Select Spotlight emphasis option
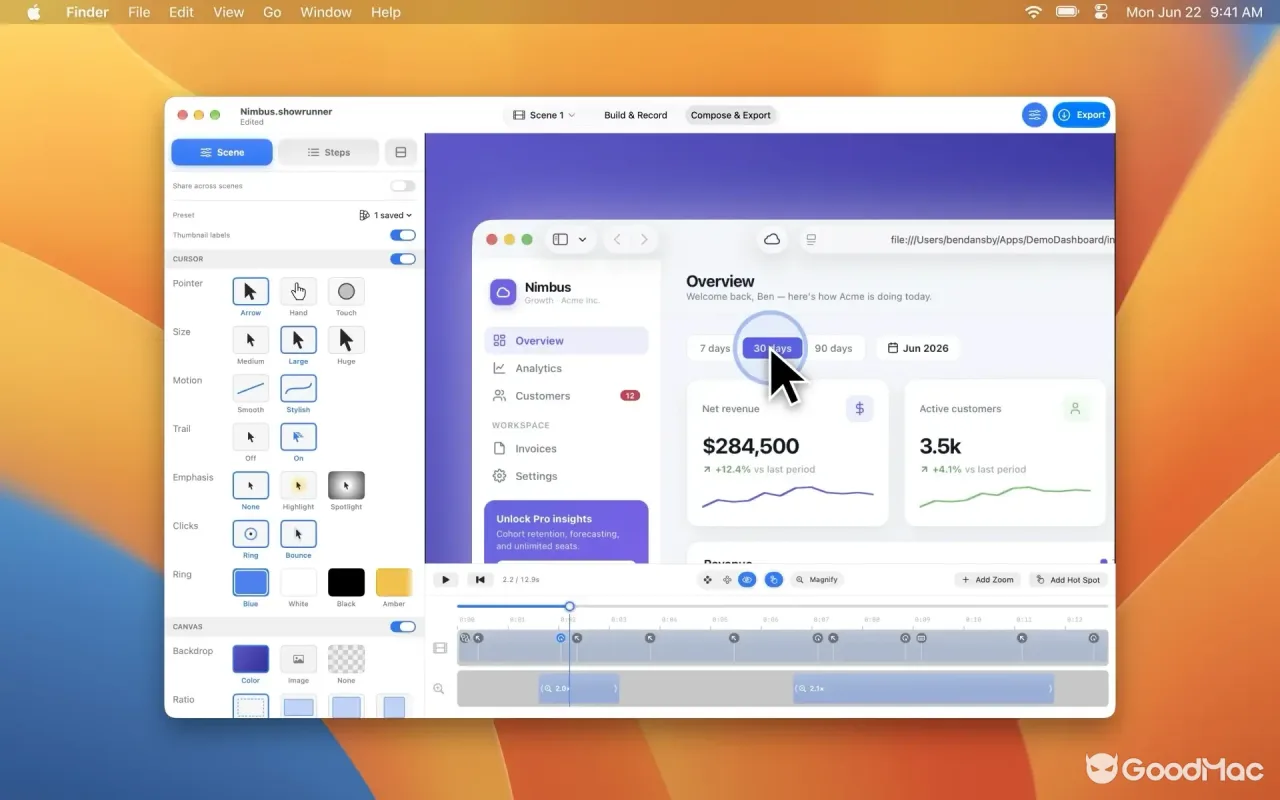This screenshot has height=800, width=1280. (x=346, y=485)
